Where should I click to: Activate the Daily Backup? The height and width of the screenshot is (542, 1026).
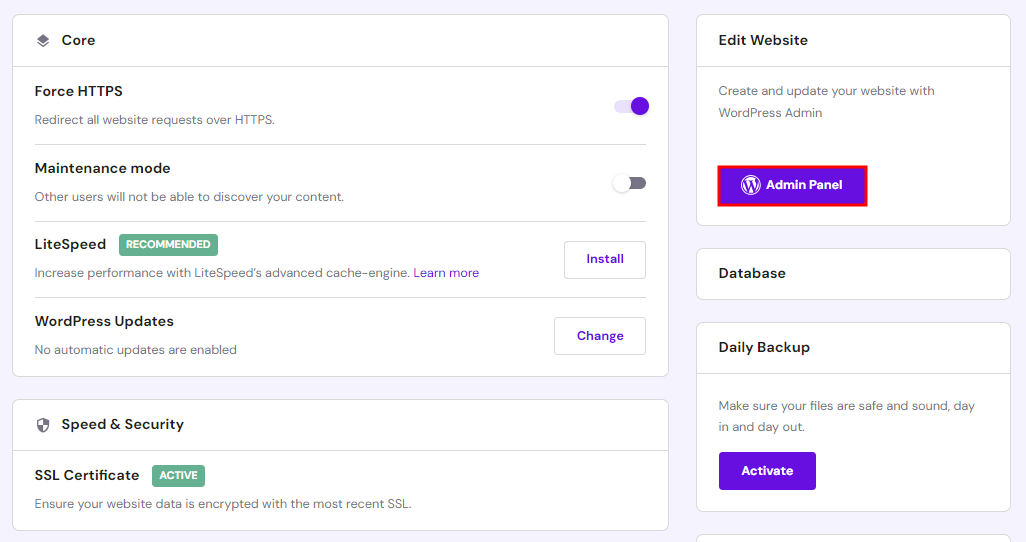click(767, 471)
